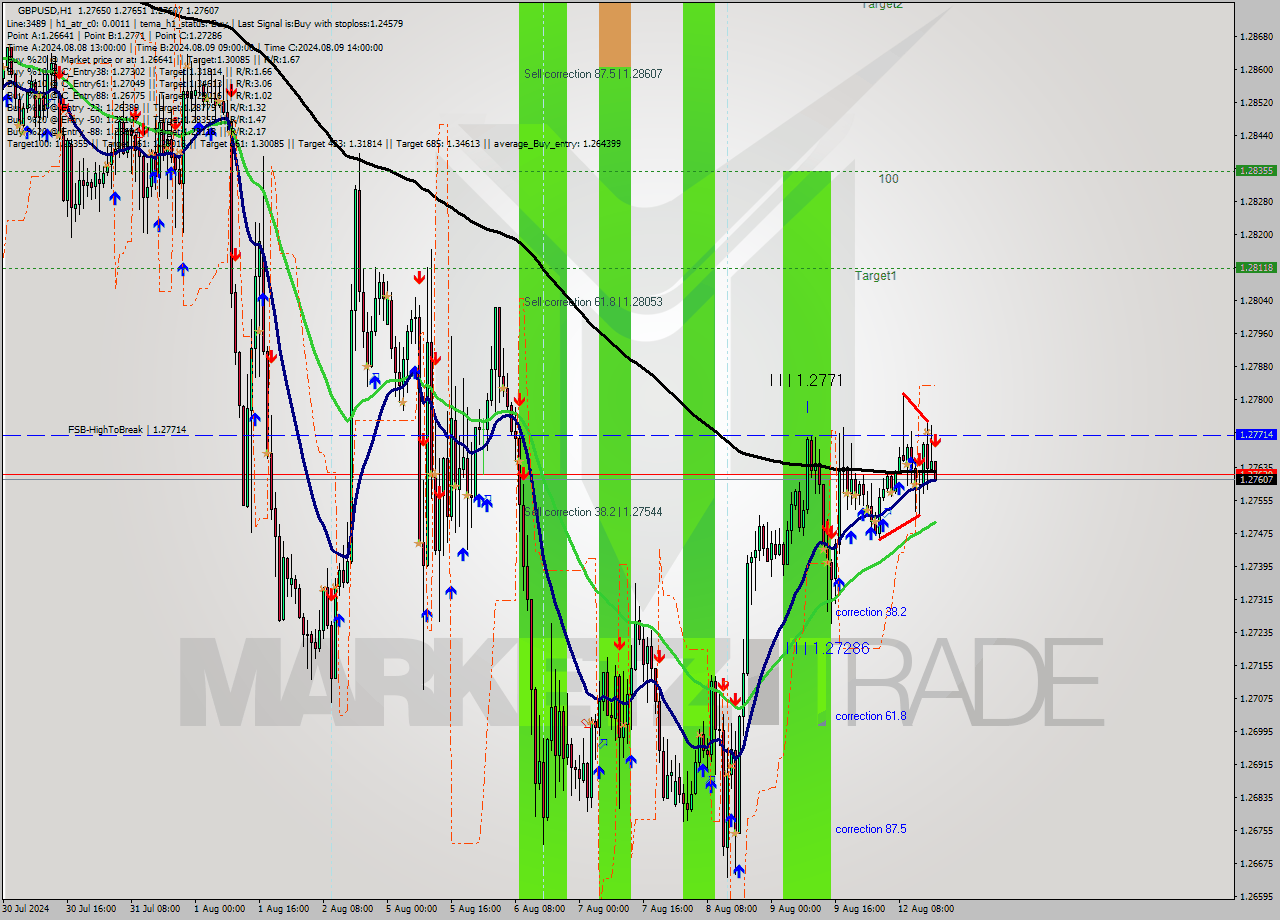
Task: Click the 1.28600 price axis value
Action: 1255,70
